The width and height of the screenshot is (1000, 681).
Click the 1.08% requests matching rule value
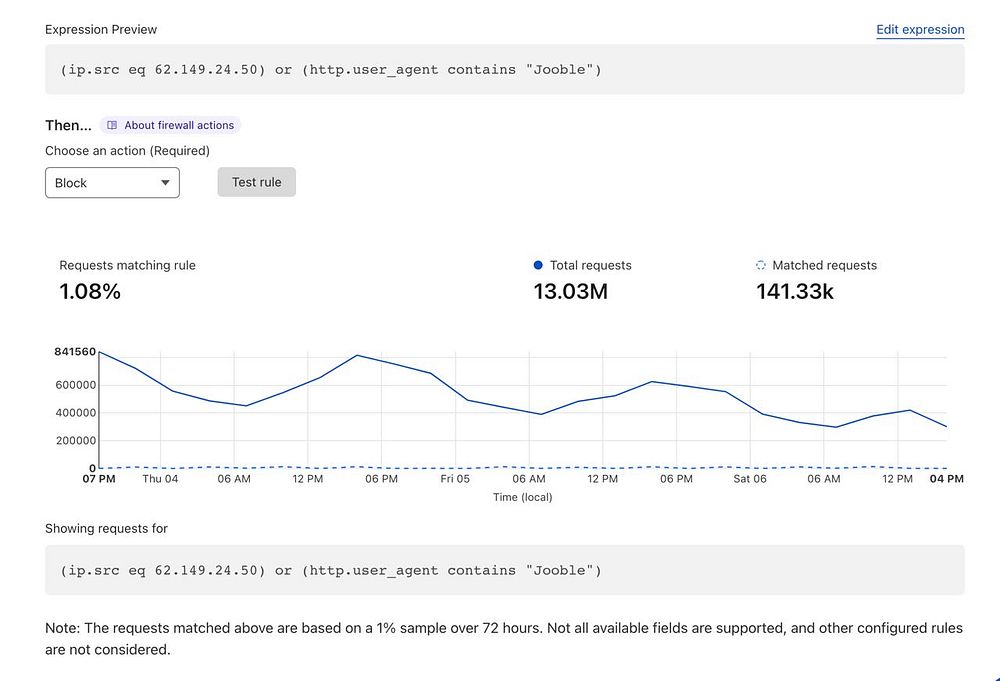(x=90, y=292)
